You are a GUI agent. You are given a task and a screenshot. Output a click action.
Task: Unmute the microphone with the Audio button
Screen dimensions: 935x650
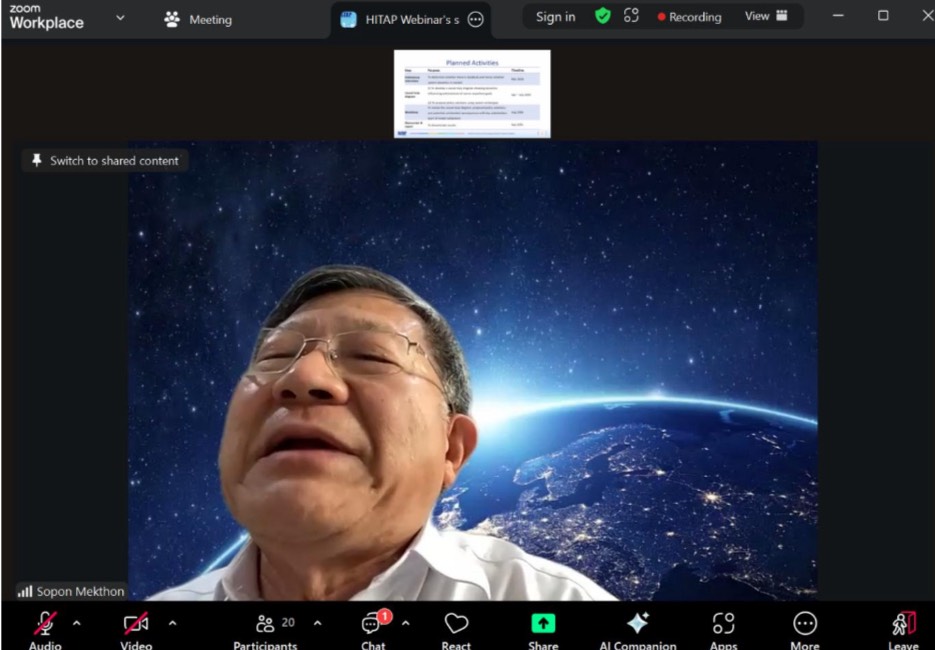(45, 625)
